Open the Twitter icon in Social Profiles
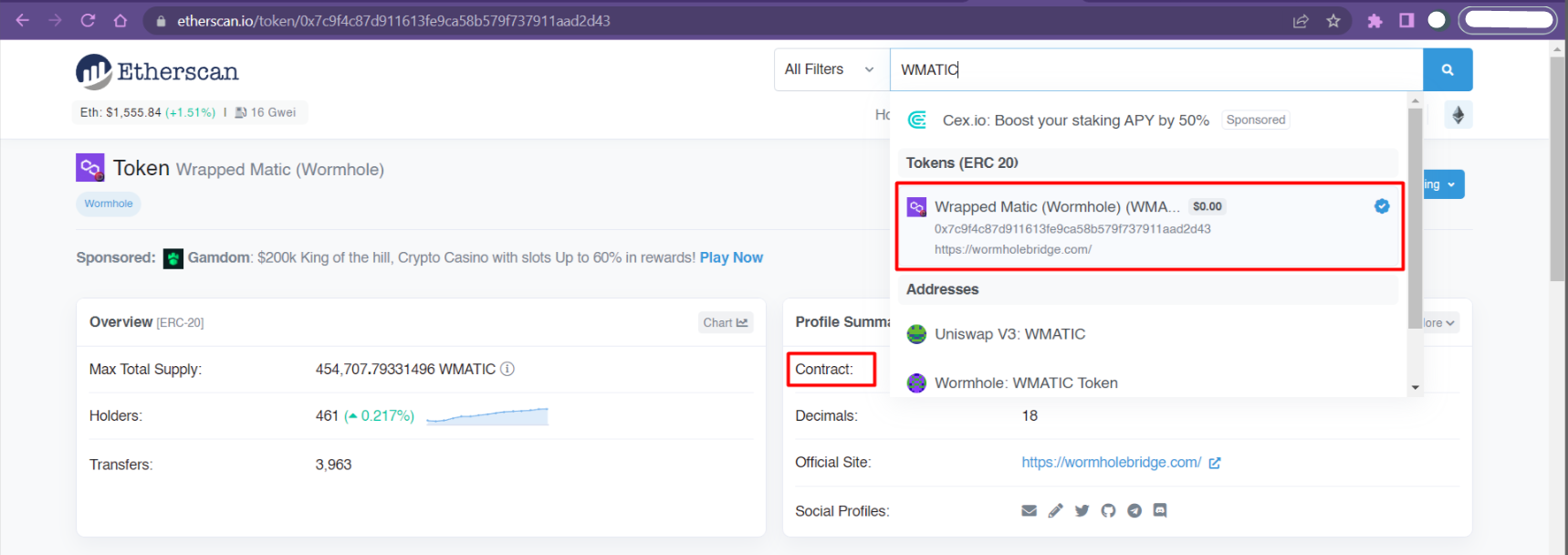 pyautogui.click(x=1082, y=510)
